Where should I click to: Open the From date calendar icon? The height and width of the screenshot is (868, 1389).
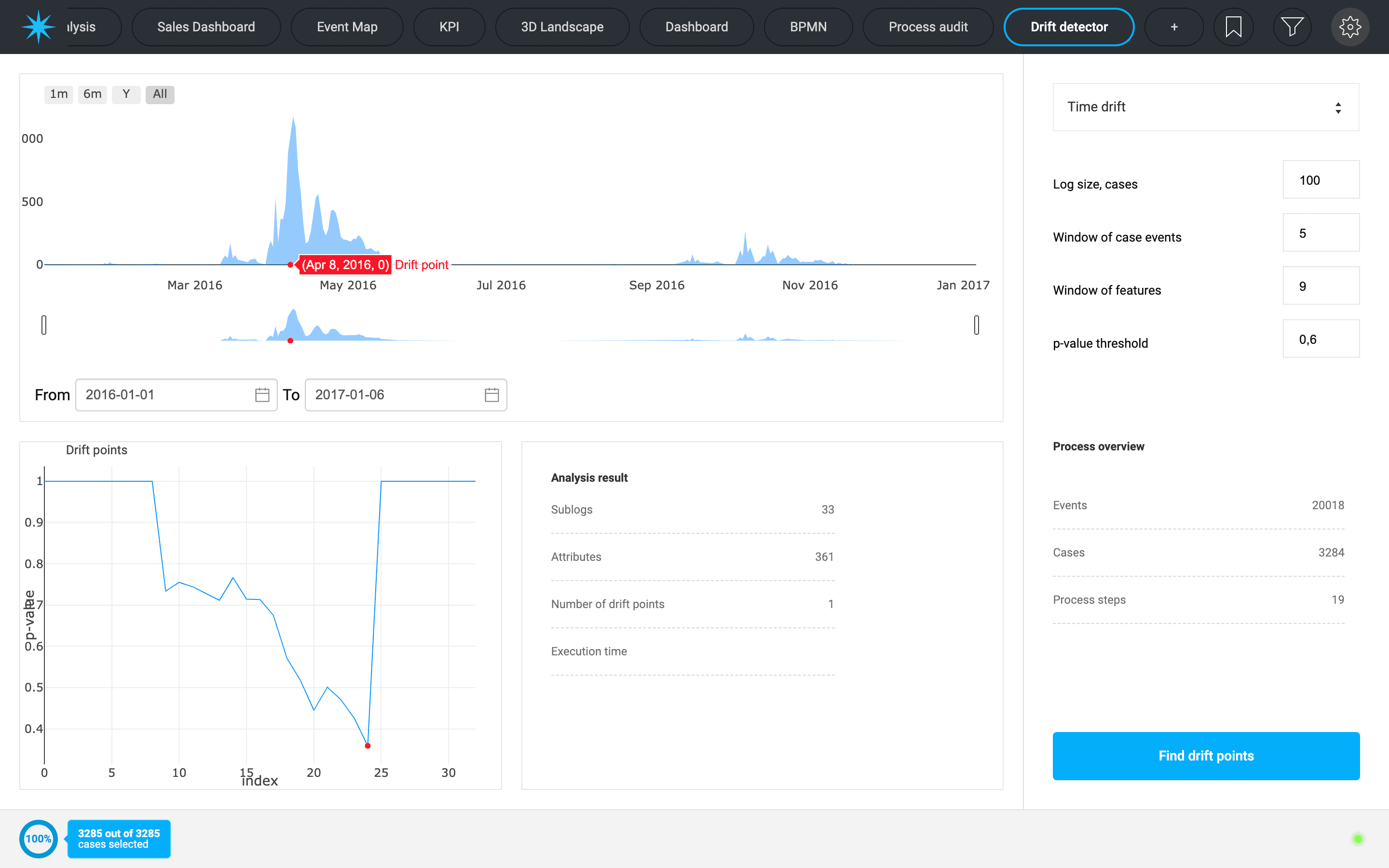click(262, 395)
